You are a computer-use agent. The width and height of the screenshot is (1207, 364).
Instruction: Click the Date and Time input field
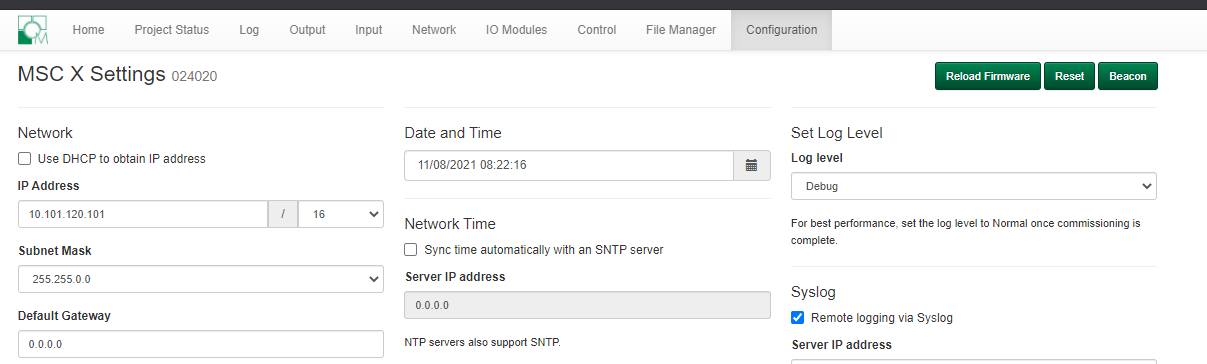[568, 165]
